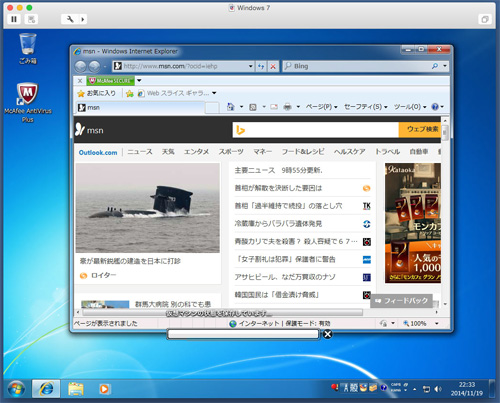Click the McAfee SECURE toolbar badge
The width and height of the screenshot is (500, 403).
coord(110,81)
